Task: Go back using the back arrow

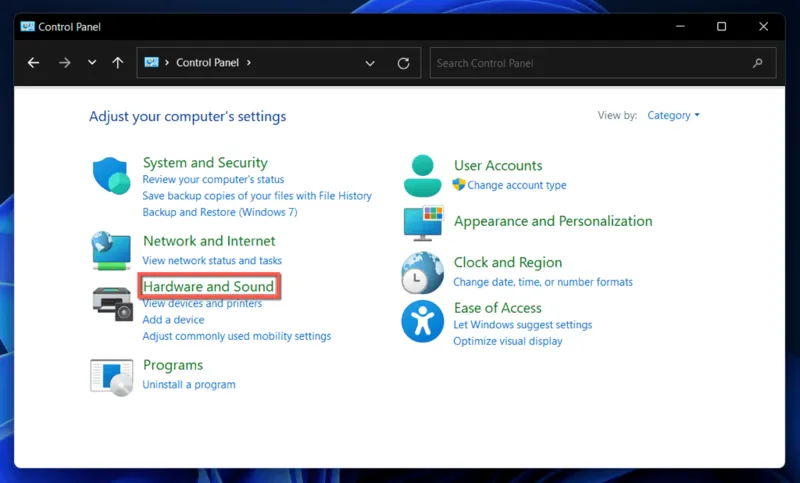Action: click(x=33, y=63)
